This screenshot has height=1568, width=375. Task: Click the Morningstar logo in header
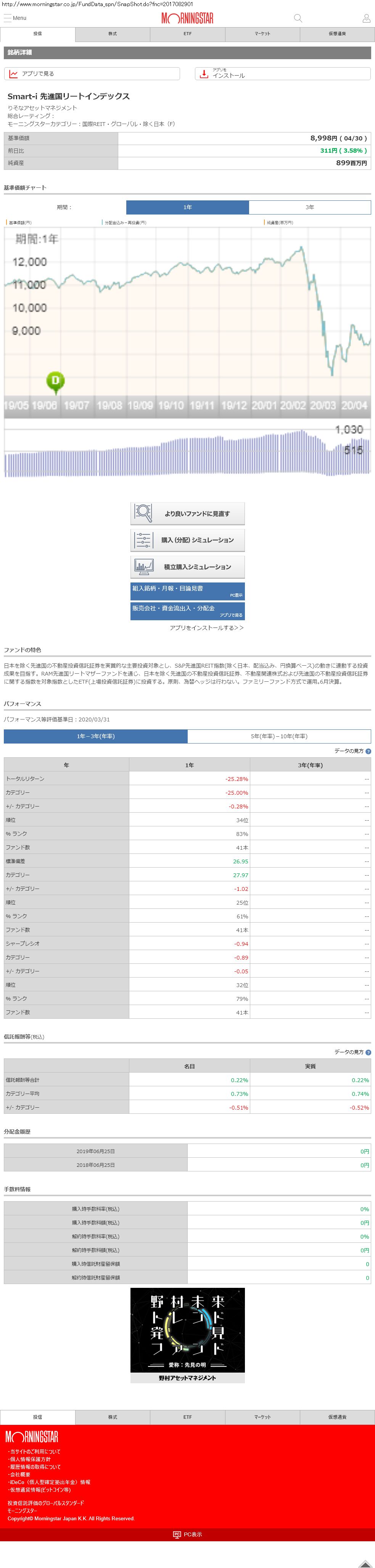tap(187, 18)
